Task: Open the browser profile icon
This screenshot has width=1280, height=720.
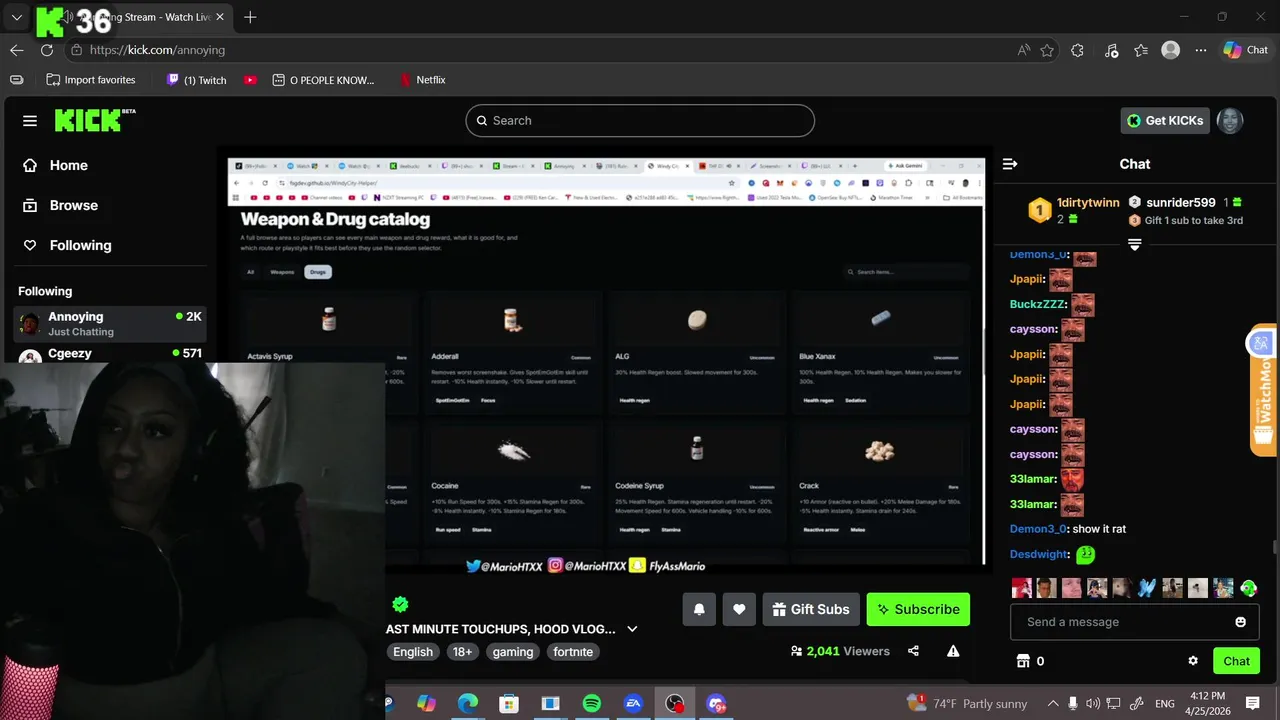Action: coord(1171,50)
